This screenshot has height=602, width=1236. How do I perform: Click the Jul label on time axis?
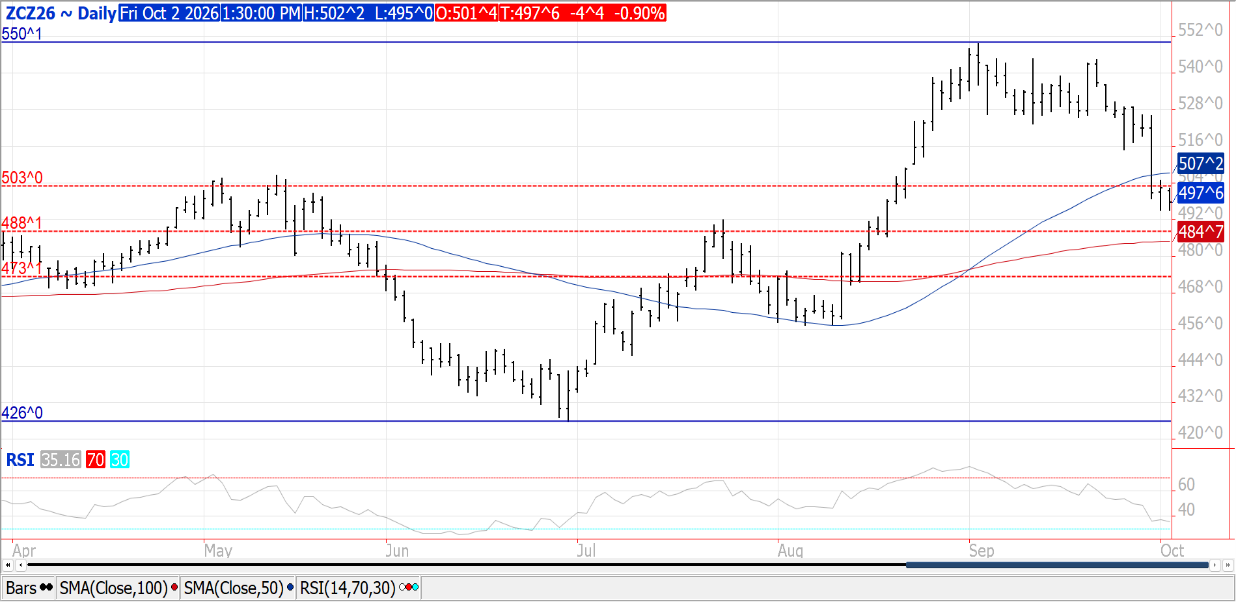click(587, 550)
